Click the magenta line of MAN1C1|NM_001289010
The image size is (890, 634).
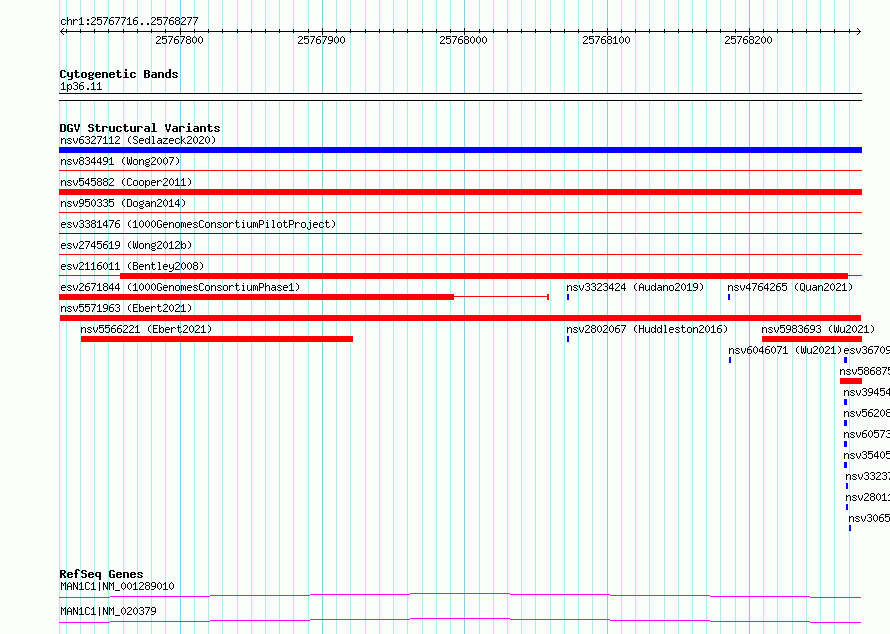pyautogui.click(x=460, y=595)
